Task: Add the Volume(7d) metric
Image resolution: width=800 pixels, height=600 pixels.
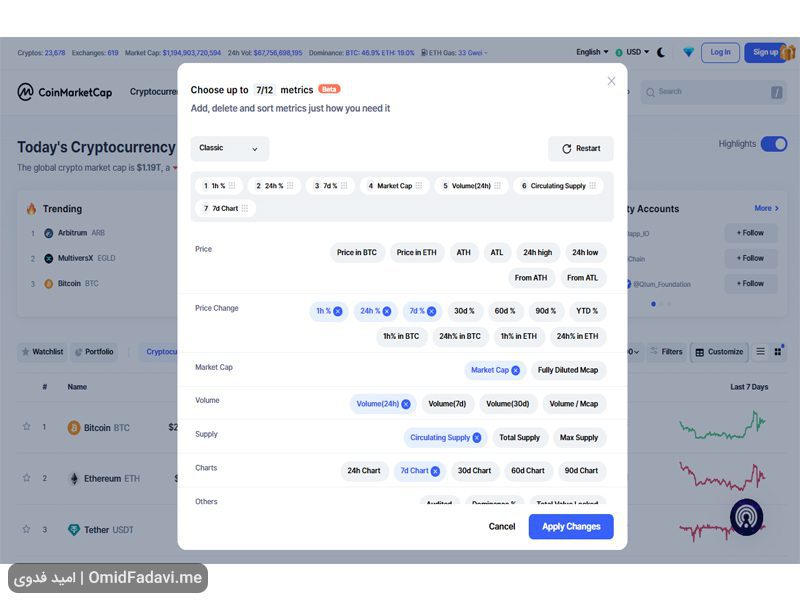Action: coord(447,404)
